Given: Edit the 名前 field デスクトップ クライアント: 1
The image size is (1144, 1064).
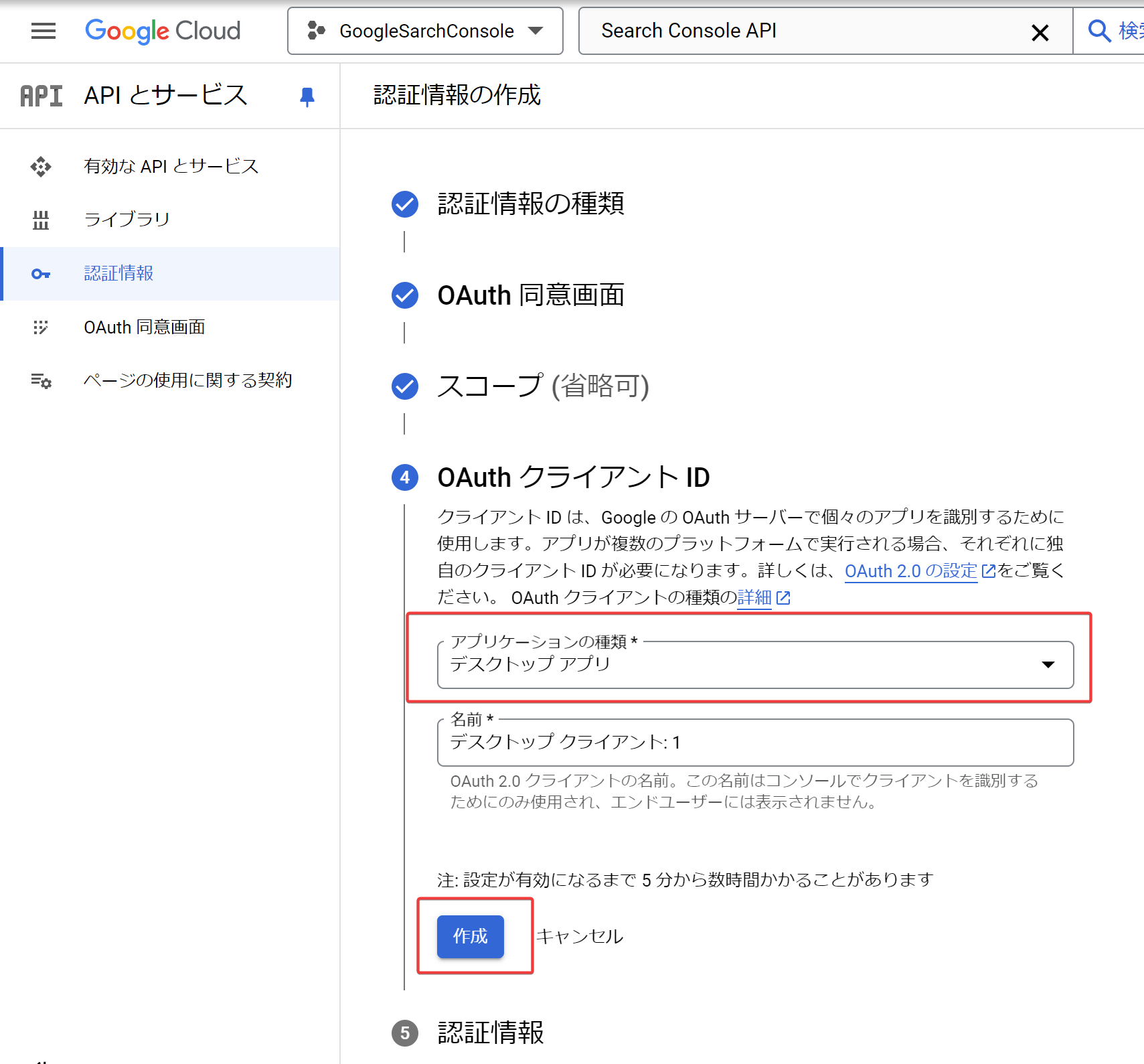Looking at the screenshot, I should point(755,742).
